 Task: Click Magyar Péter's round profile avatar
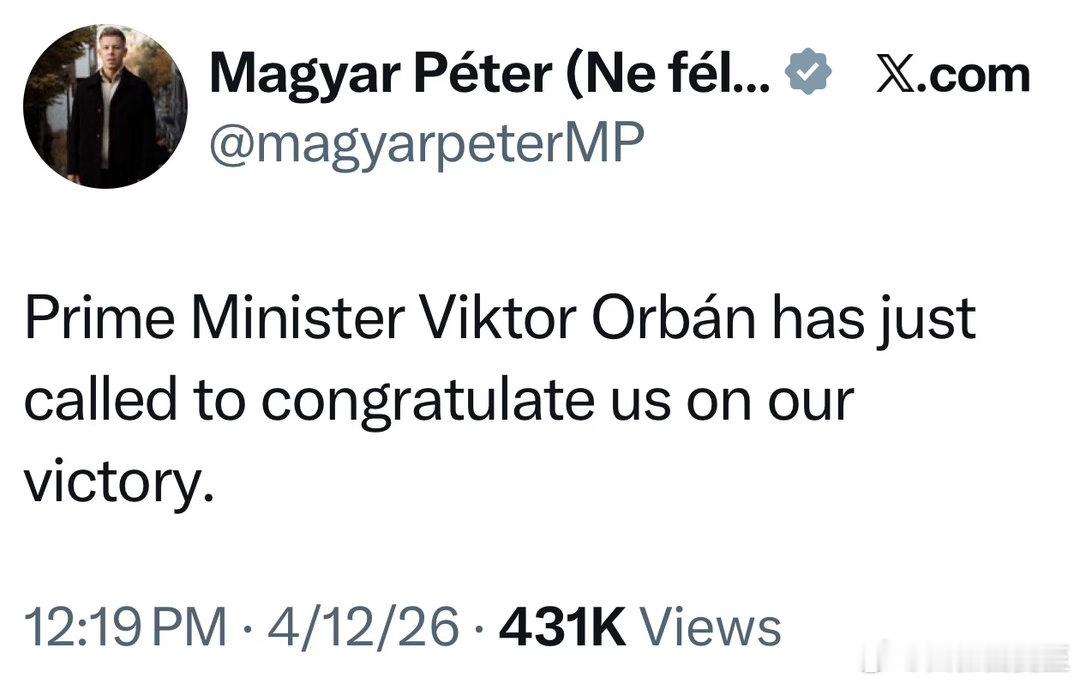[x=105, y=107]
